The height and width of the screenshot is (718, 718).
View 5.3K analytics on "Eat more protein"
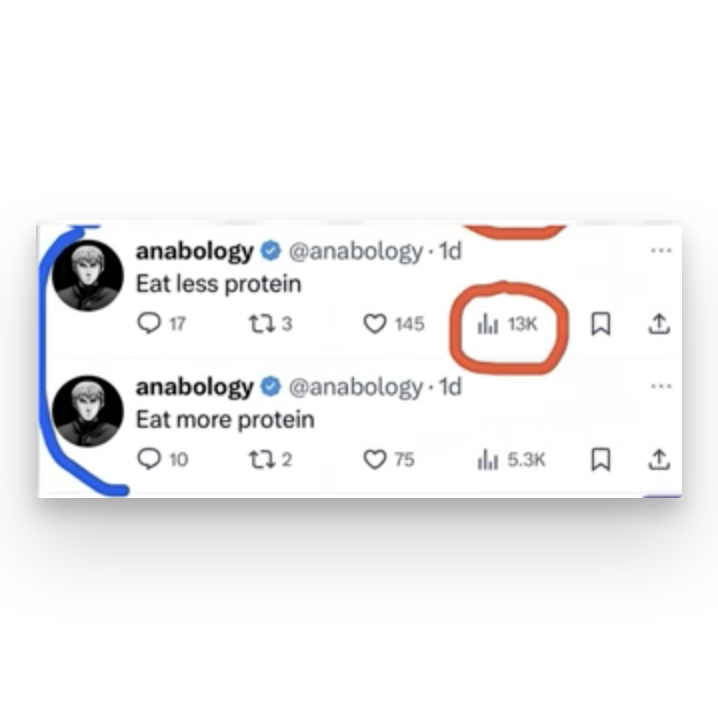[x=511, y=459]
